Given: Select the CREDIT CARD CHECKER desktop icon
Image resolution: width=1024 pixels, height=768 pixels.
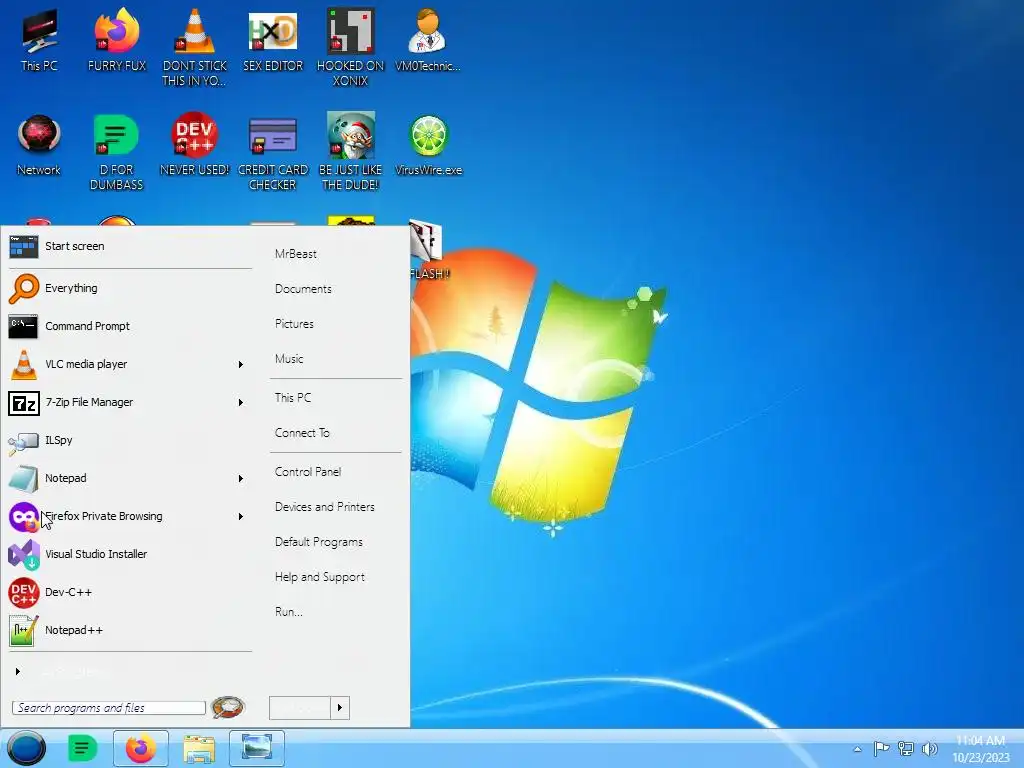Looking at the screenshot, I should [273, 152].
